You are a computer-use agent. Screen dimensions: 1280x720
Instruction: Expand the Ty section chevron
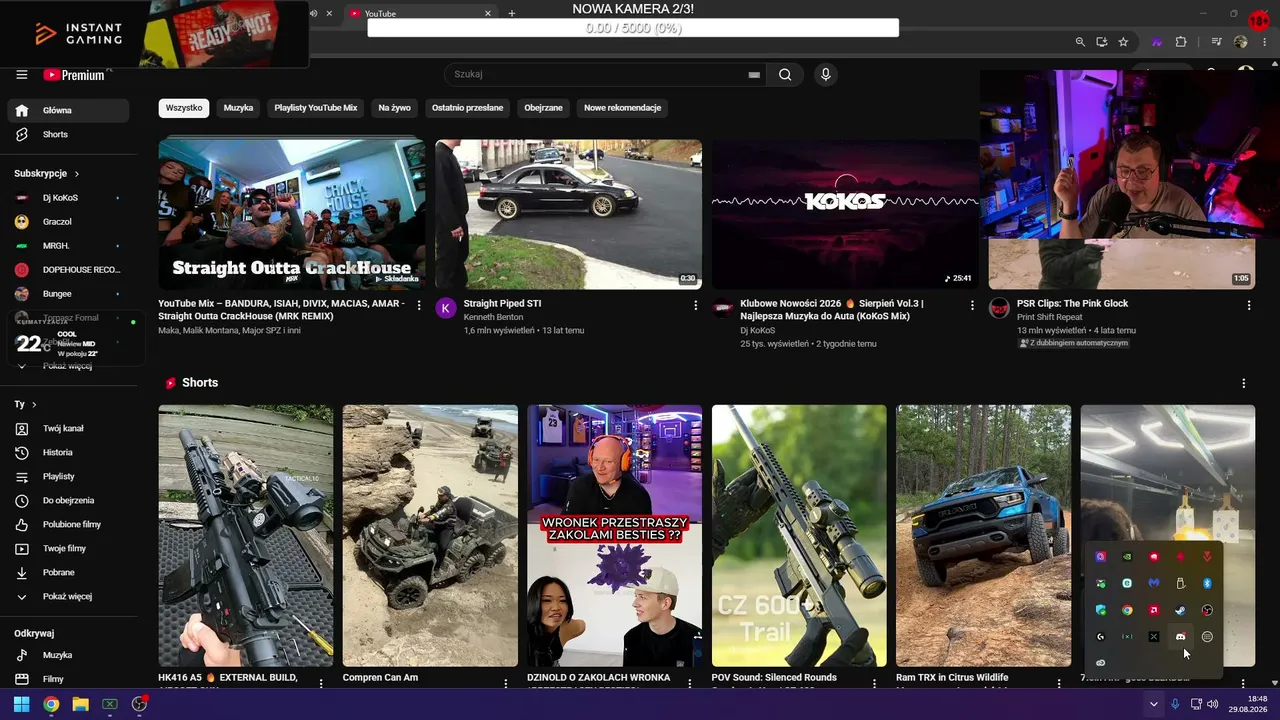34,404
